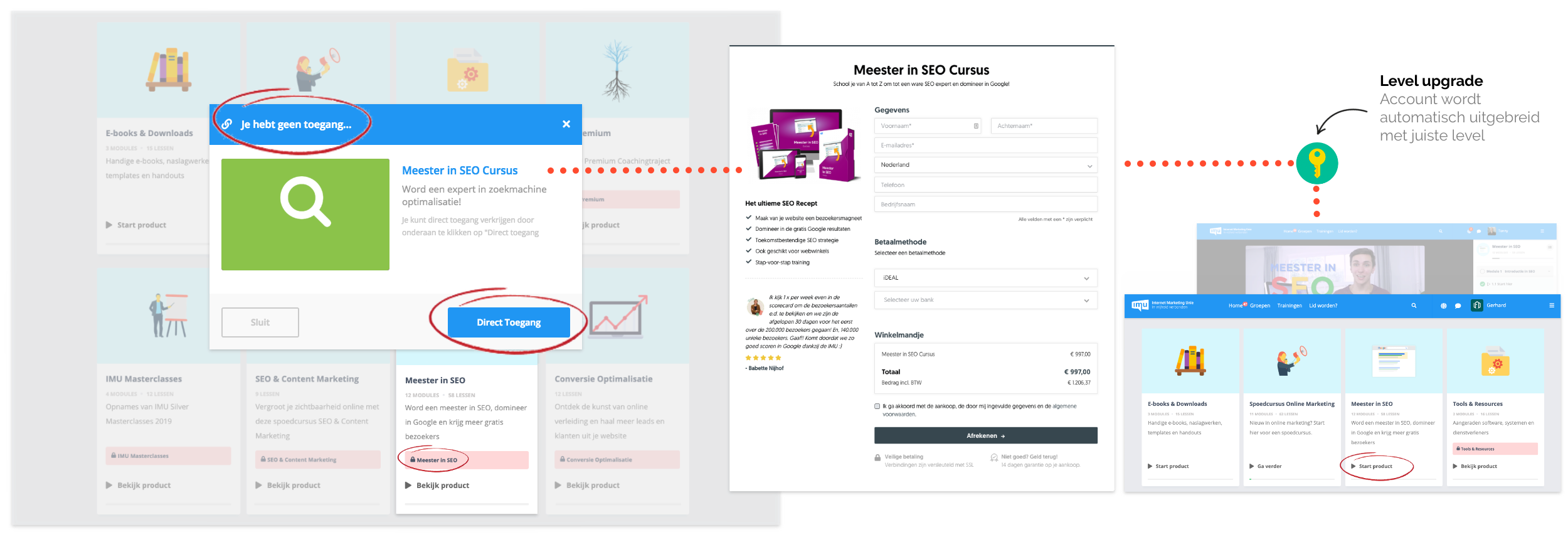Viewport: 1568px width, 537px height.
Task: Click the Conversie Optimalisatie lock badge
Action: pos(617,460)
